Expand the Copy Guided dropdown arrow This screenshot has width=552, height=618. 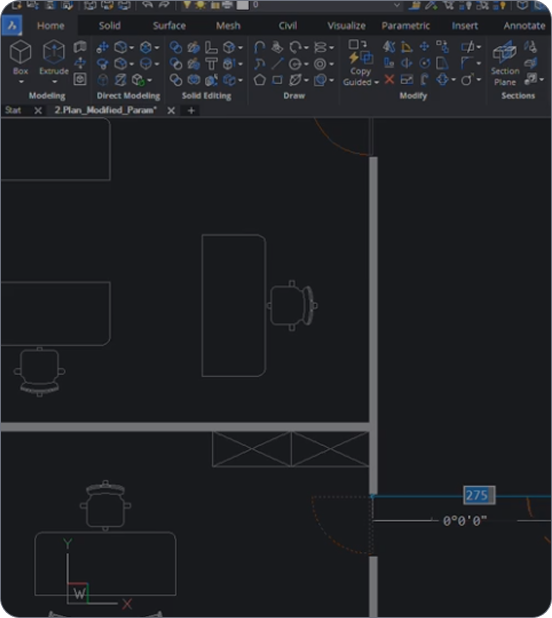[377, 82]
